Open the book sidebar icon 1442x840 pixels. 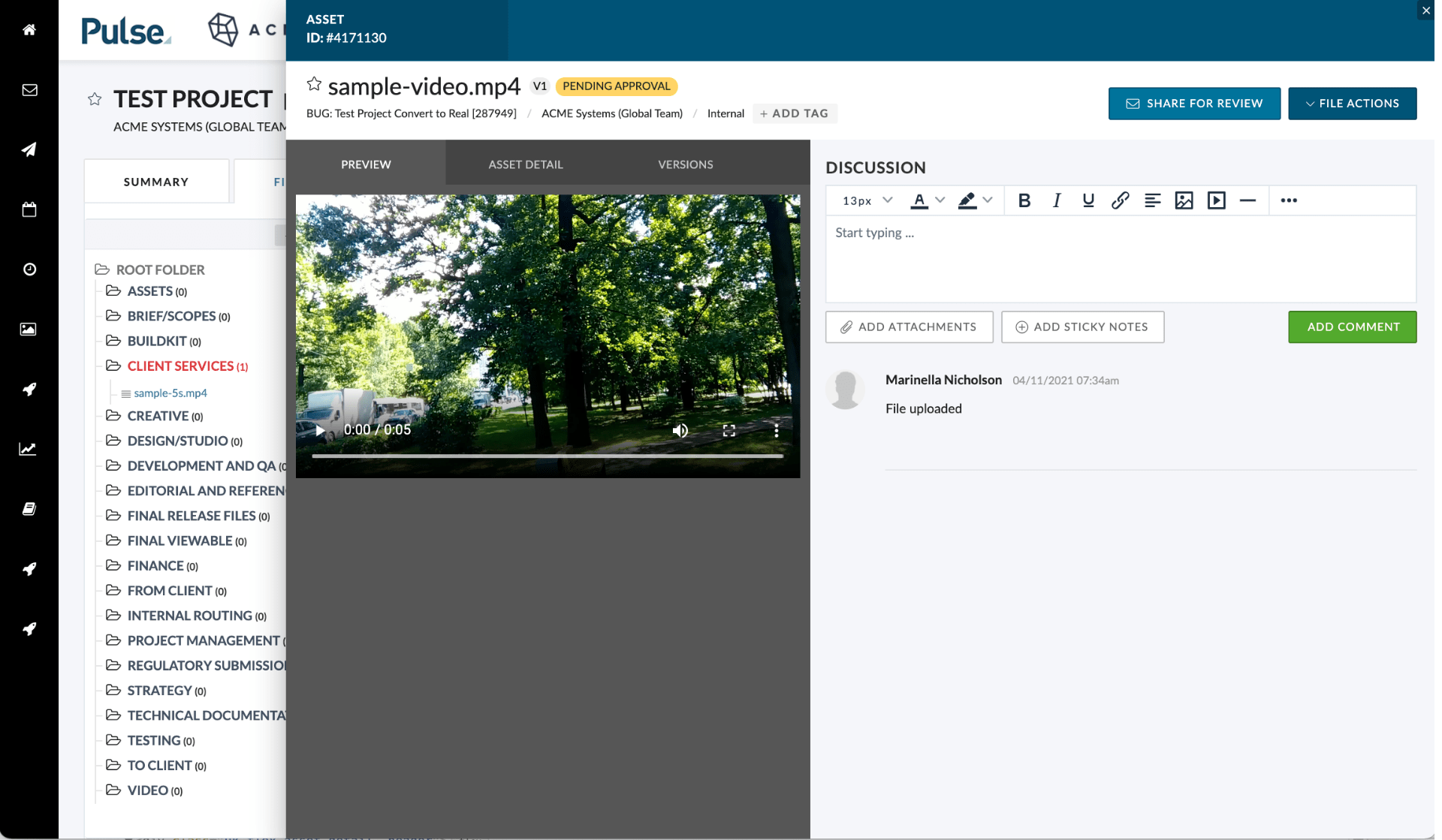coord(29,509)
